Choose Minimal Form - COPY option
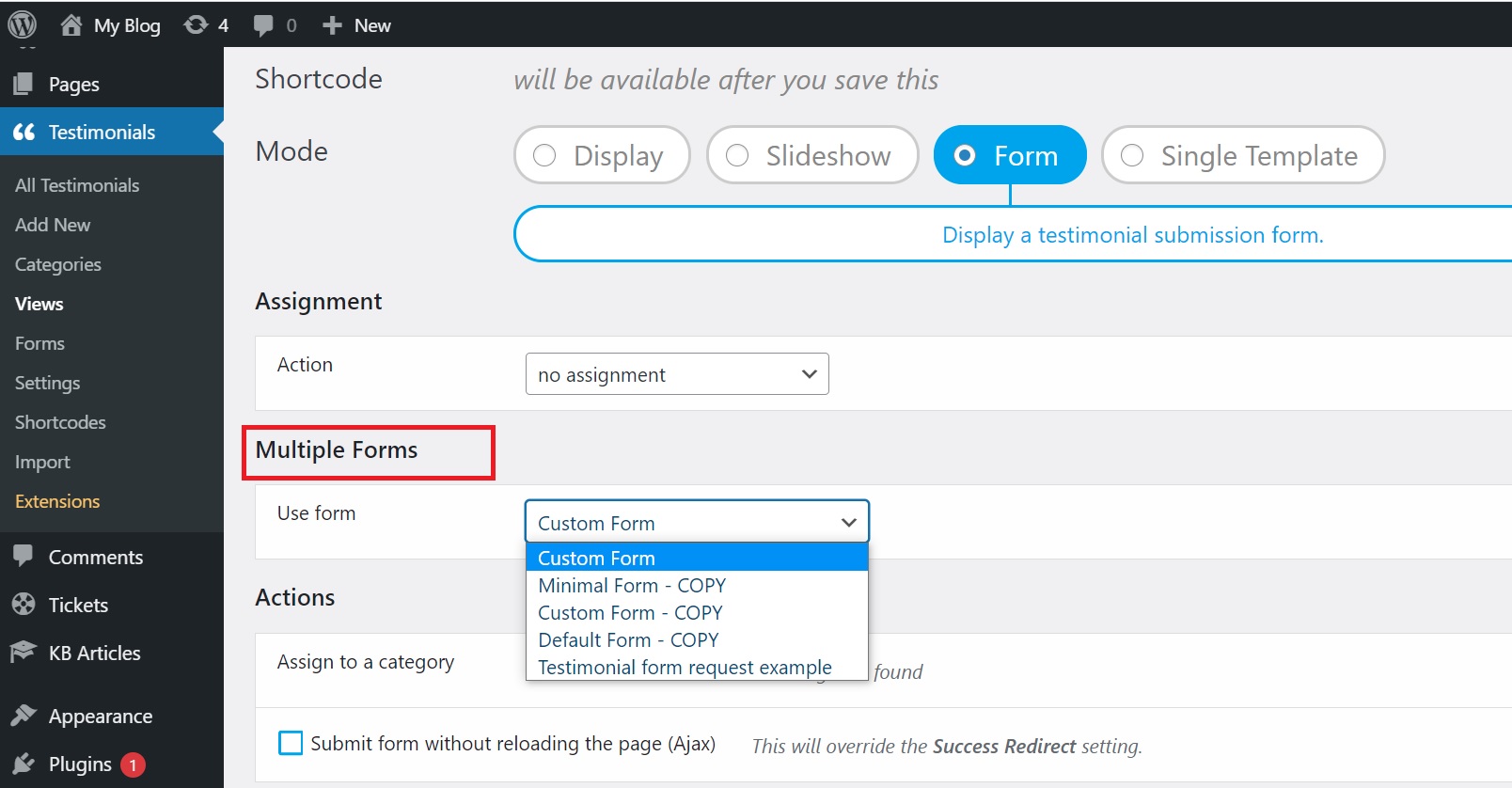Screen dimensions: 1512x788 pyautogui.click(x=697, y=585)
